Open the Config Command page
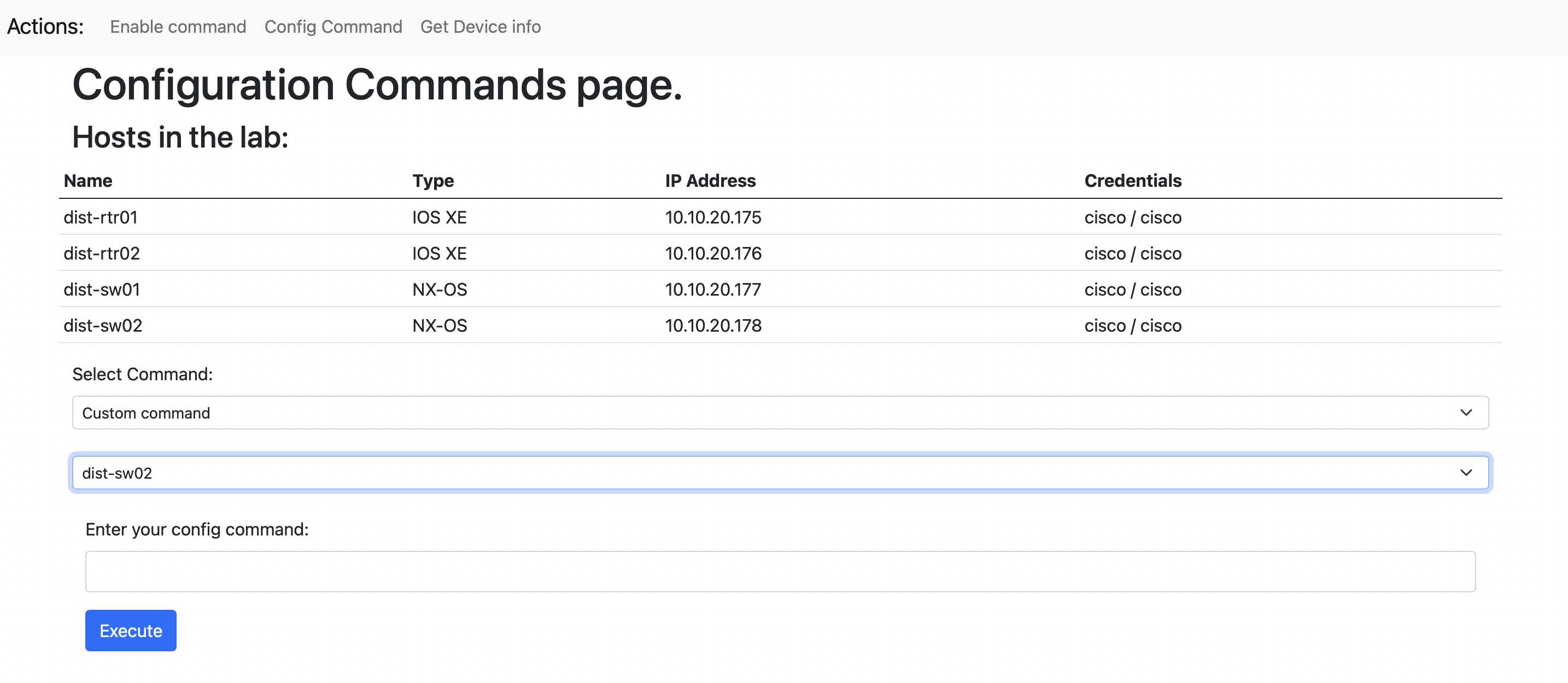Viewport: 1568px width, 683px height. (334, 26)
